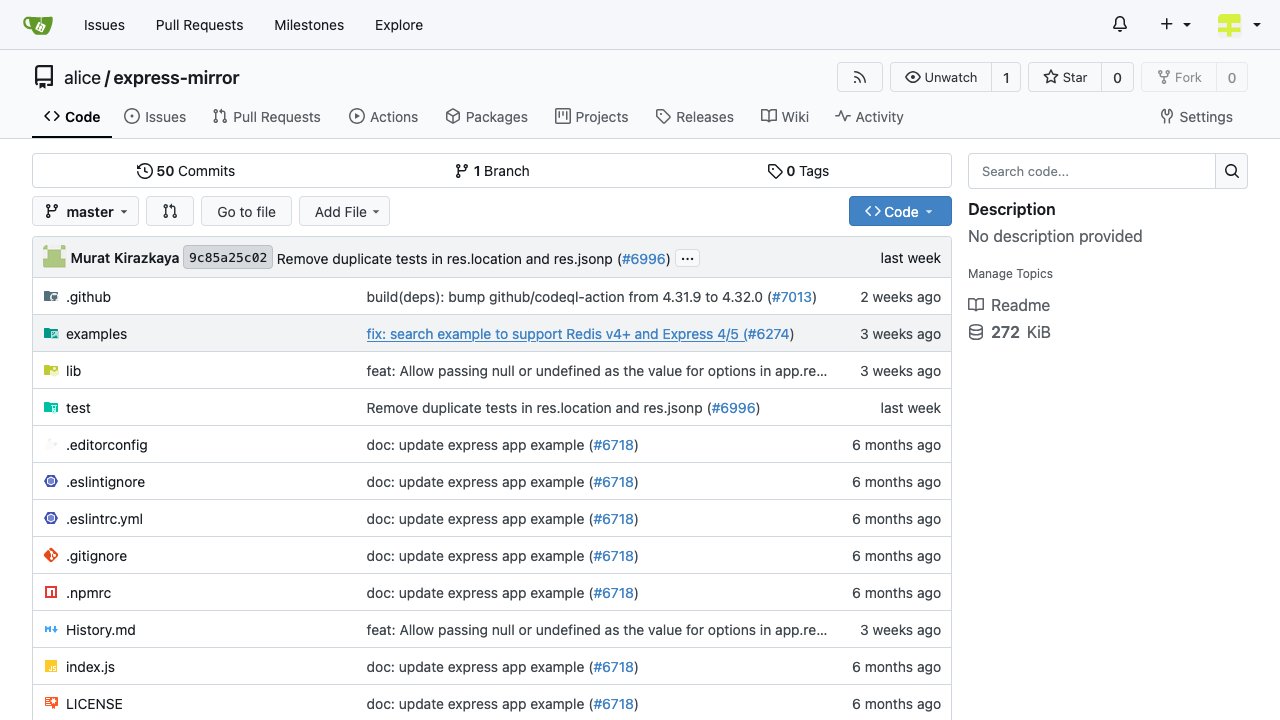The height and width of the screenshot is (720, 1280).
Task: Click the search code magnifier icon
Action: pyautogui.click(x=1231, y=171)
